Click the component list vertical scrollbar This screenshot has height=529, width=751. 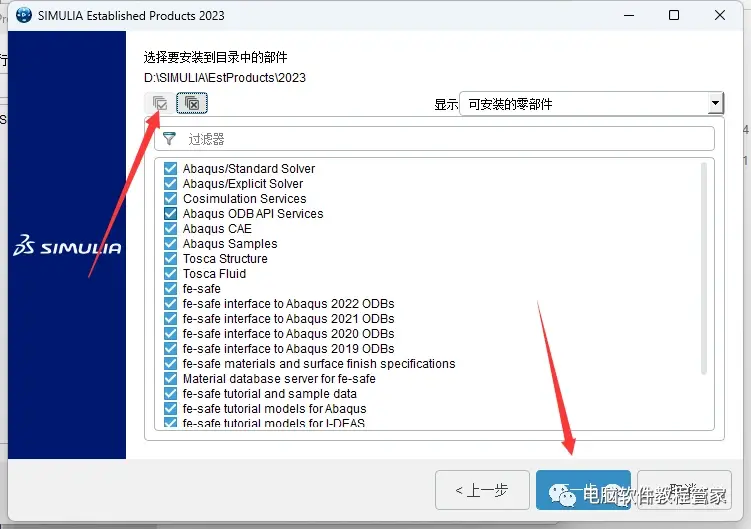coord(704,268)
